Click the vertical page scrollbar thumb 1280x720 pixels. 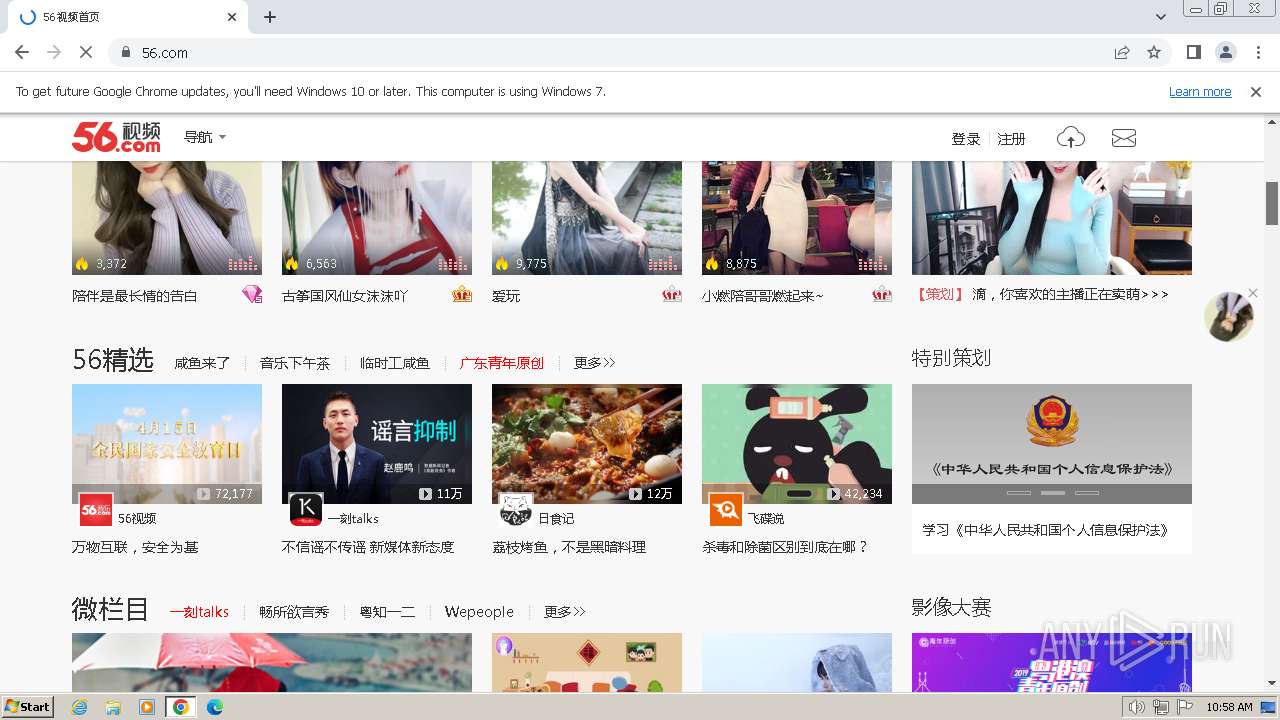1272,203
